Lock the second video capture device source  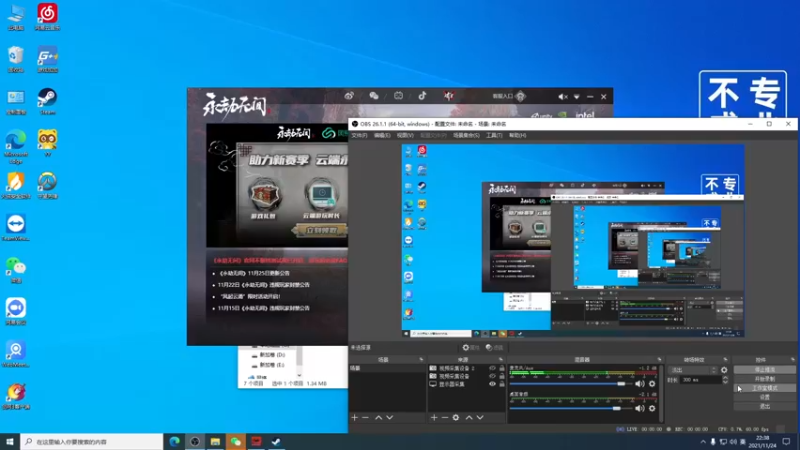click(502, 376)
